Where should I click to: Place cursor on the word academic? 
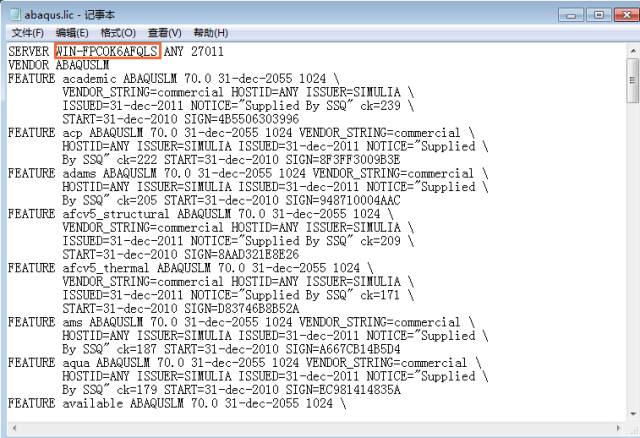[x=92, y=78]
